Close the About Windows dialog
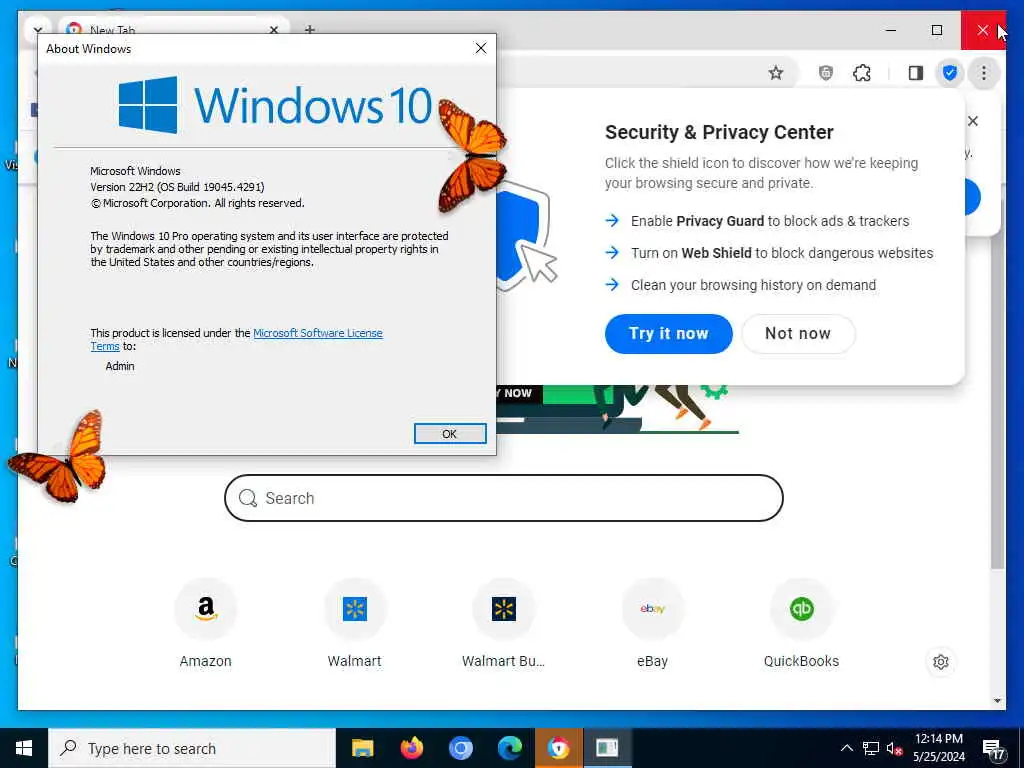1024x768 pixels. (481, 48)
